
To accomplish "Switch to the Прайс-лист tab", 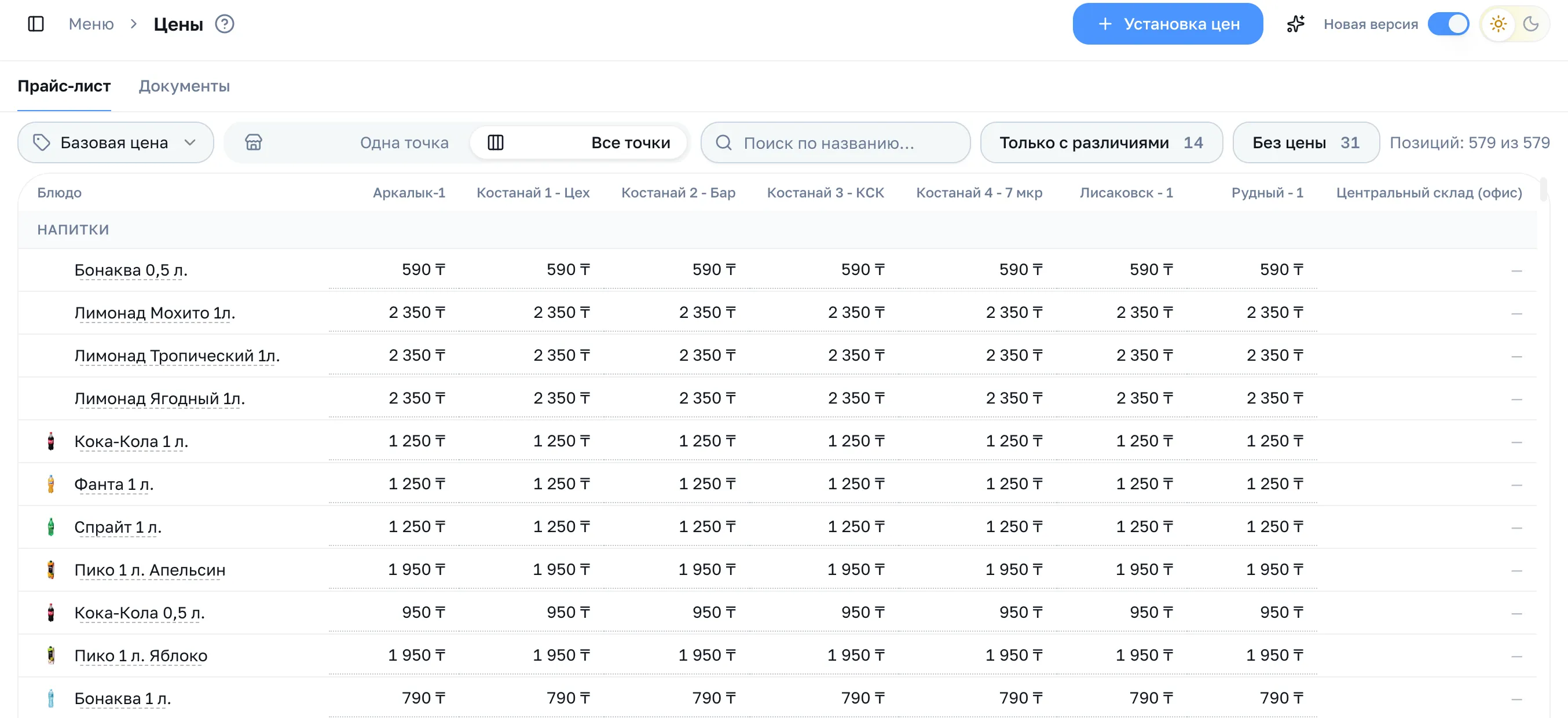I will coord(64,86).
